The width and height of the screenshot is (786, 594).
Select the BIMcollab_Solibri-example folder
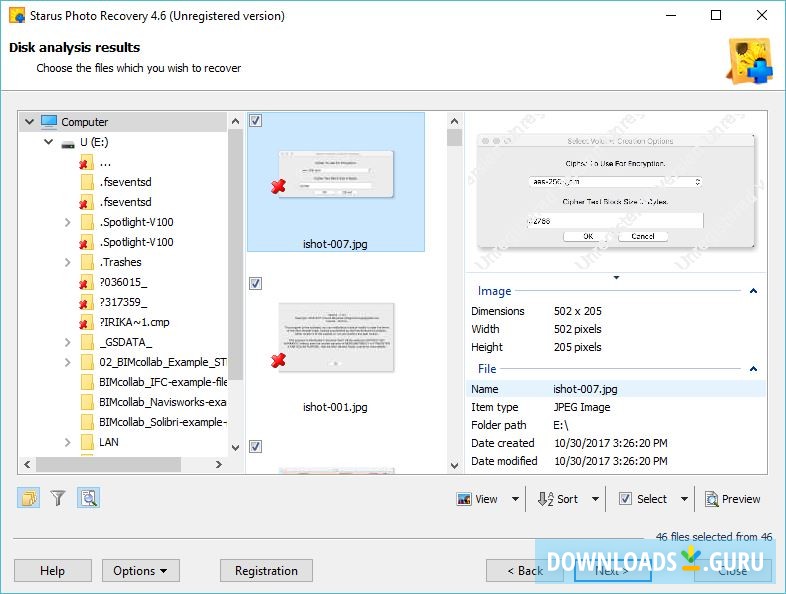click(x=163, y=423)
